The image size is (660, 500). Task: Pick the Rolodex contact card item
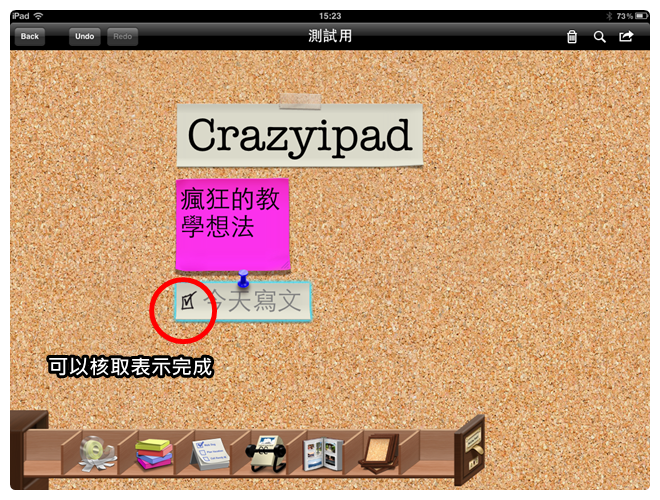266,454
